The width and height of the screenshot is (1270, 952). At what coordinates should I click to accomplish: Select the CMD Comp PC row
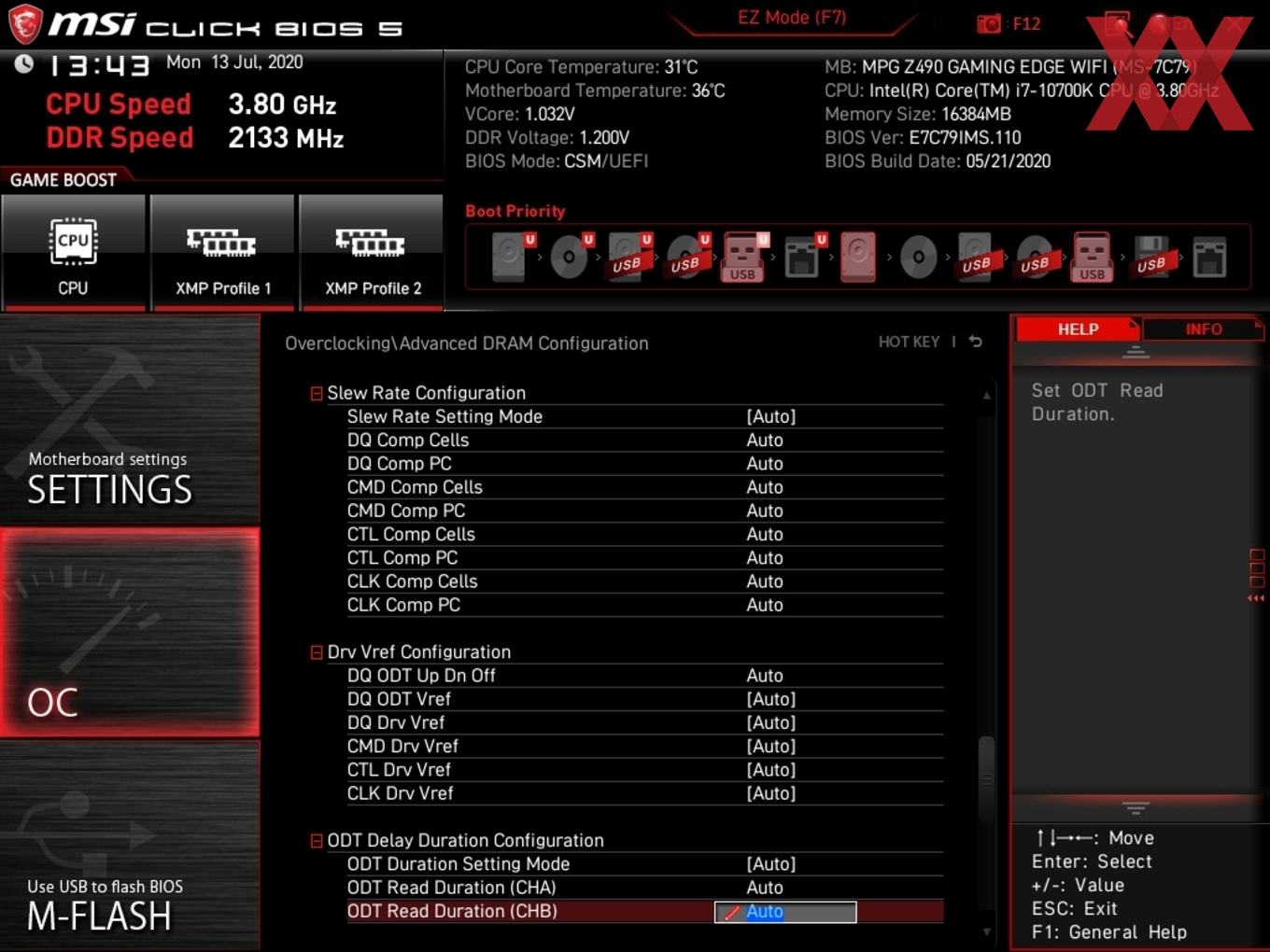pyautogui.click(x=644, y=511)
